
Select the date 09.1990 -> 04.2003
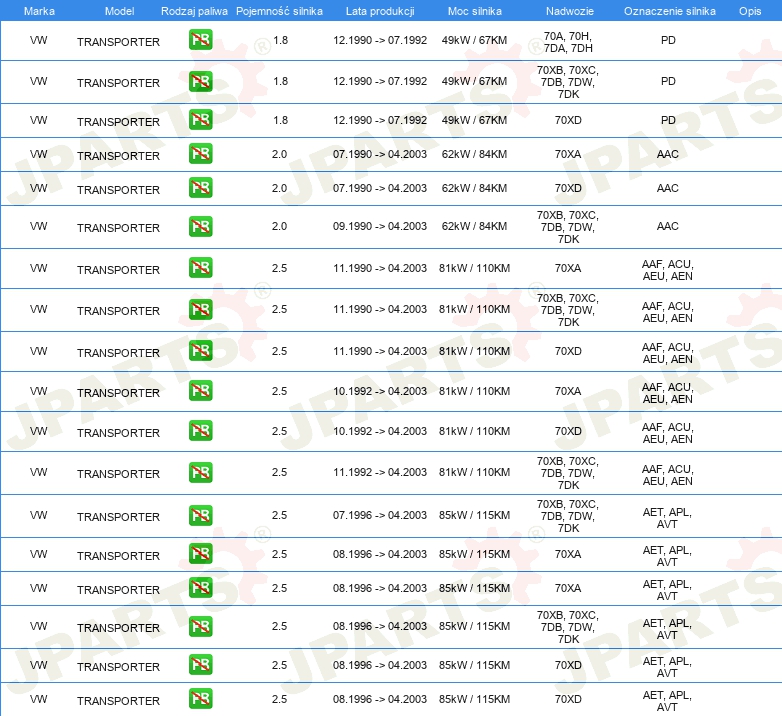(380, 226)
